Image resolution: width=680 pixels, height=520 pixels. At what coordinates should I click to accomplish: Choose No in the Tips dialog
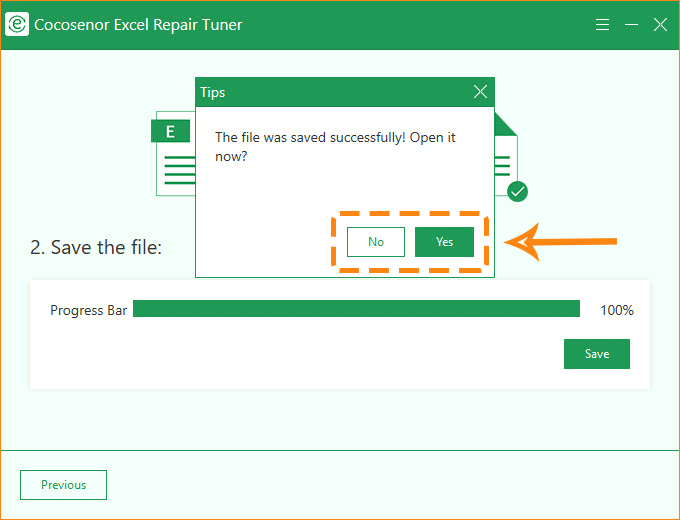[x=376, y=242]
